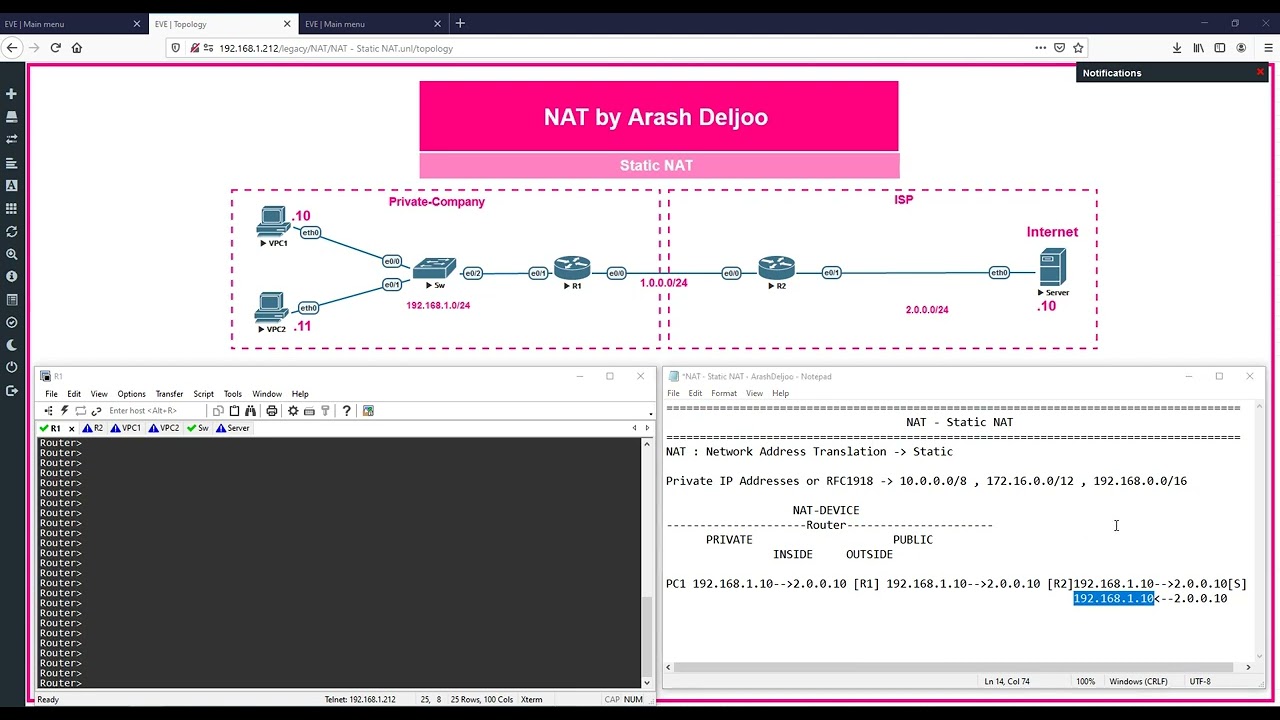Viewport: 1280px width, 720px height.
Task: Close the Notifications panel
Action: (1260, 72)
